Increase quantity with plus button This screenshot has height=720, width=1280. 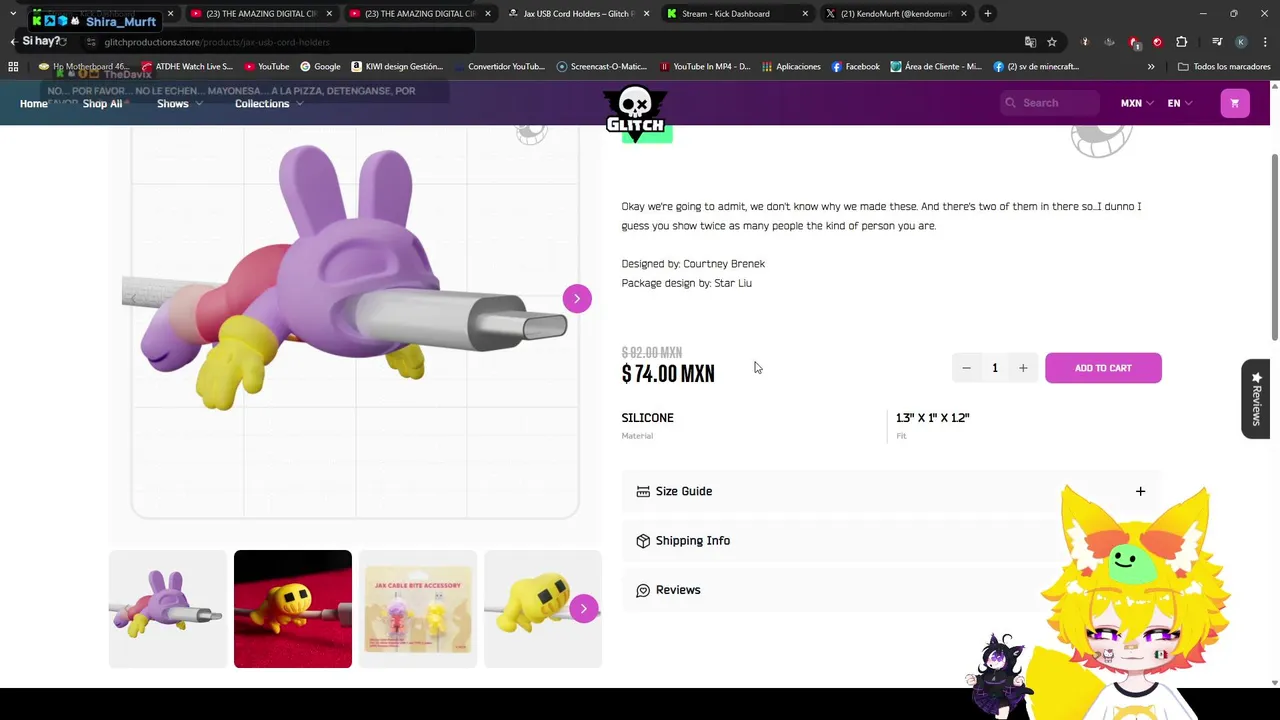pos(1023,368)
